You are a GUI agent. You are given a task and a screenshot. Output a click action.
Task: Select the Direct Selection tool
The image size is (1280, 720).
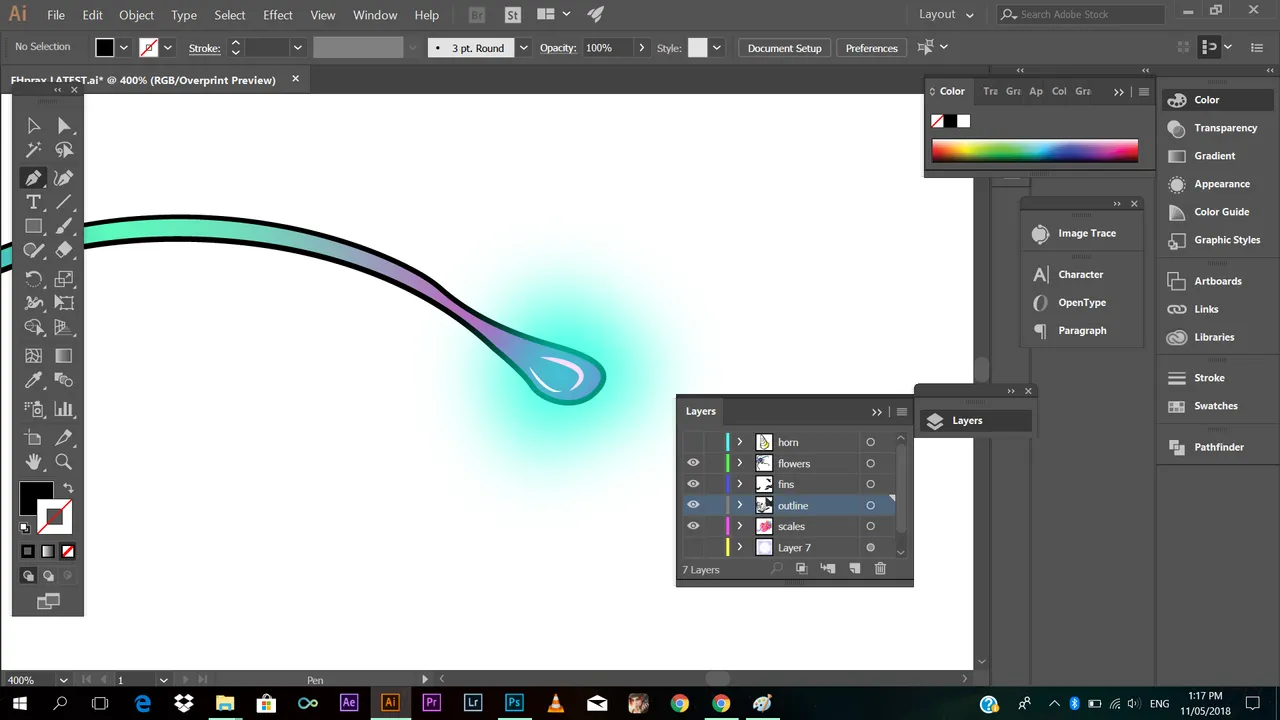[64, 126]
